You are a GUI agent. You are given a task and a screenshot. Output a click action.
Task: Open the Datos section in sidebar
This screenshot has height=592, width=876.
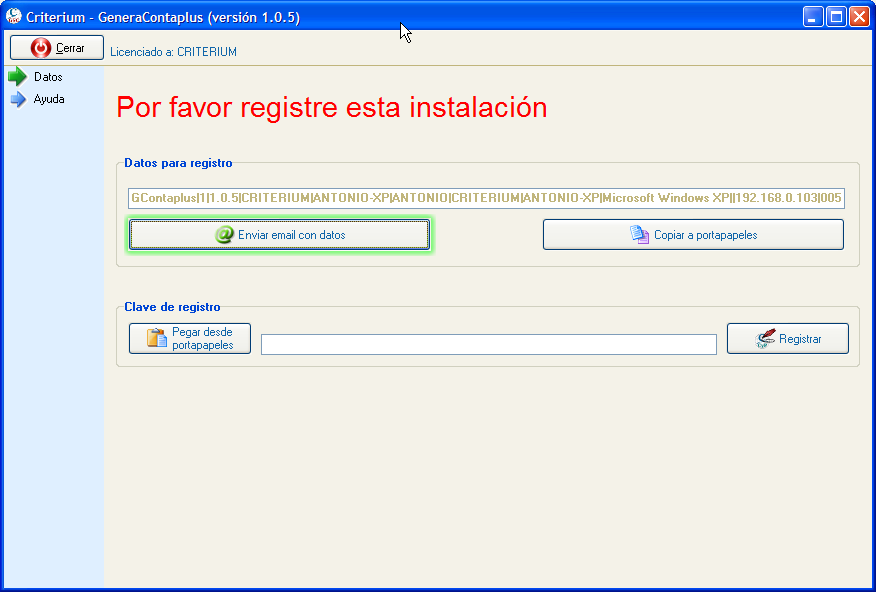pyautogui.click(x=48, y=77)
